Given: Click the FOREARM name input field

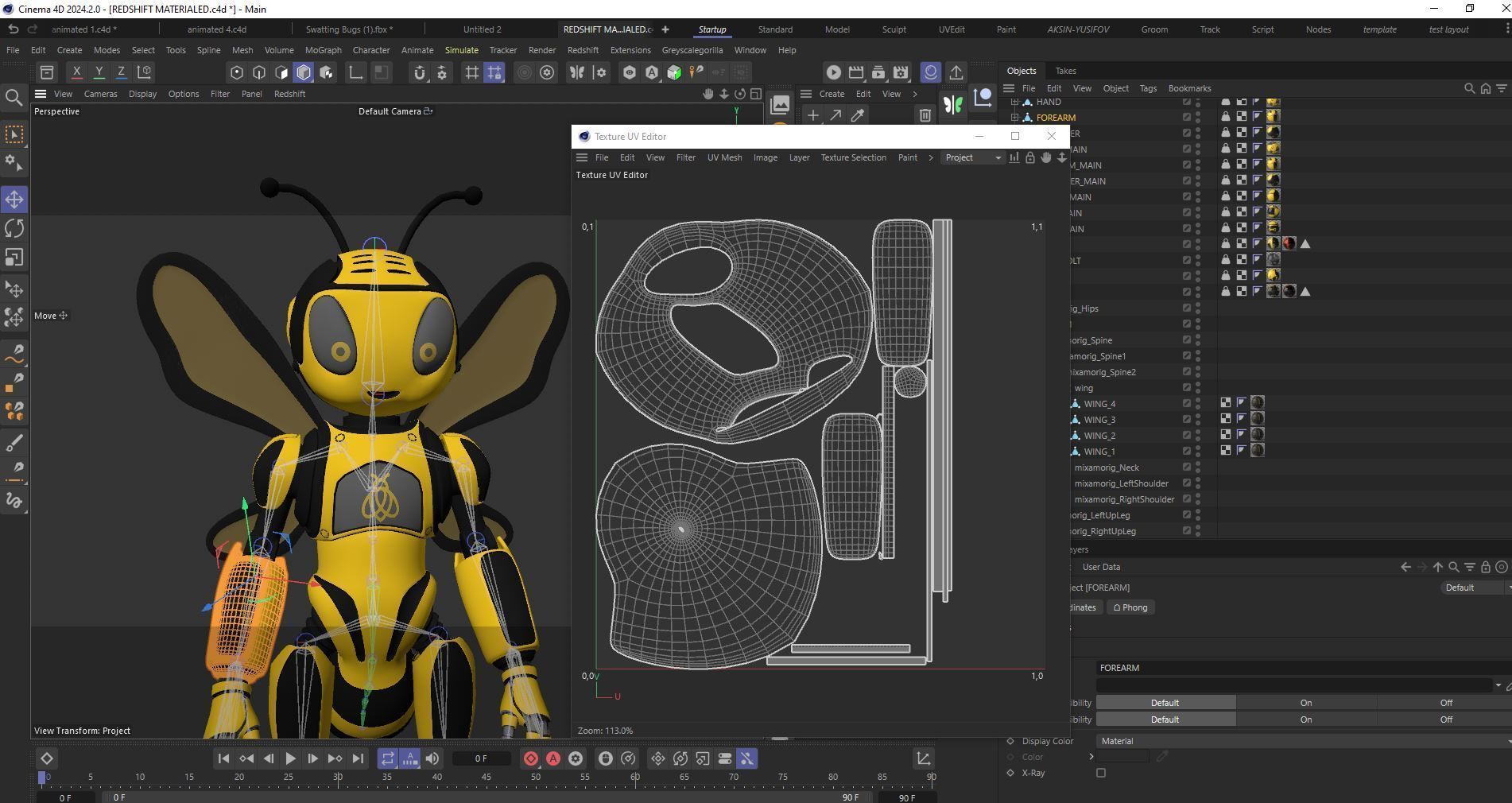Looking at the screenshot, I should (1304, 668).
